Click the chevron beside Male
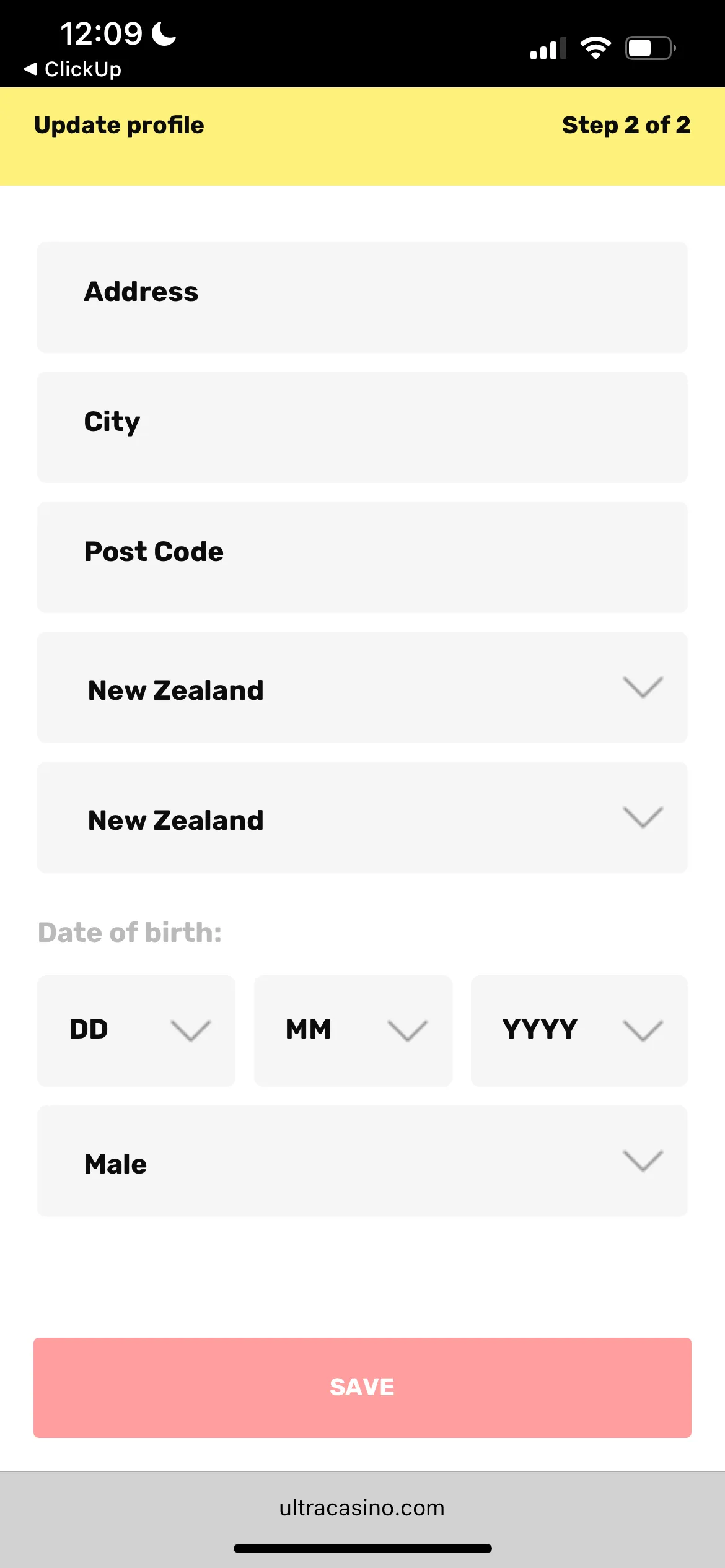 643,1161
